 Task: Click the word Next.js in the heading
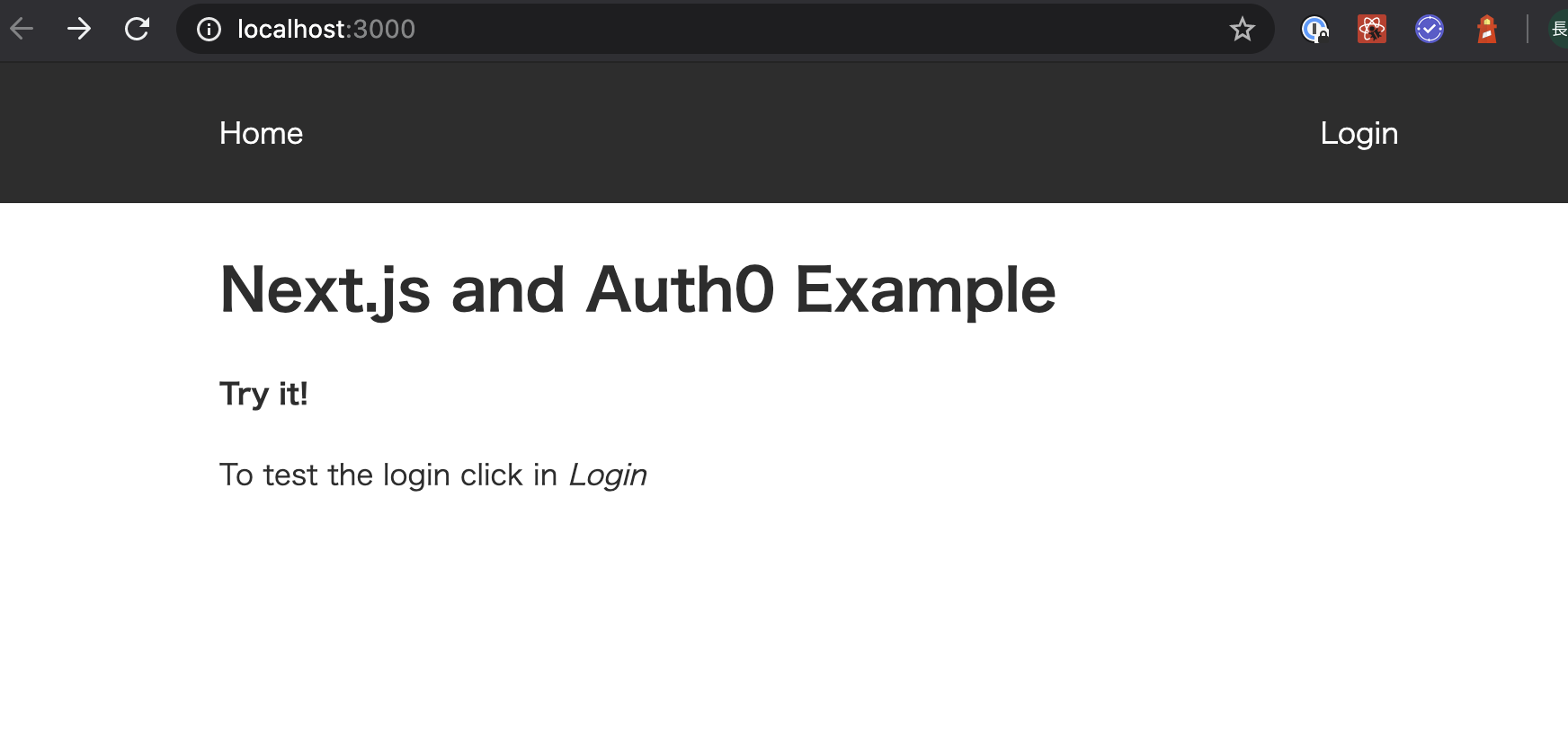click(x=325, y=290)
